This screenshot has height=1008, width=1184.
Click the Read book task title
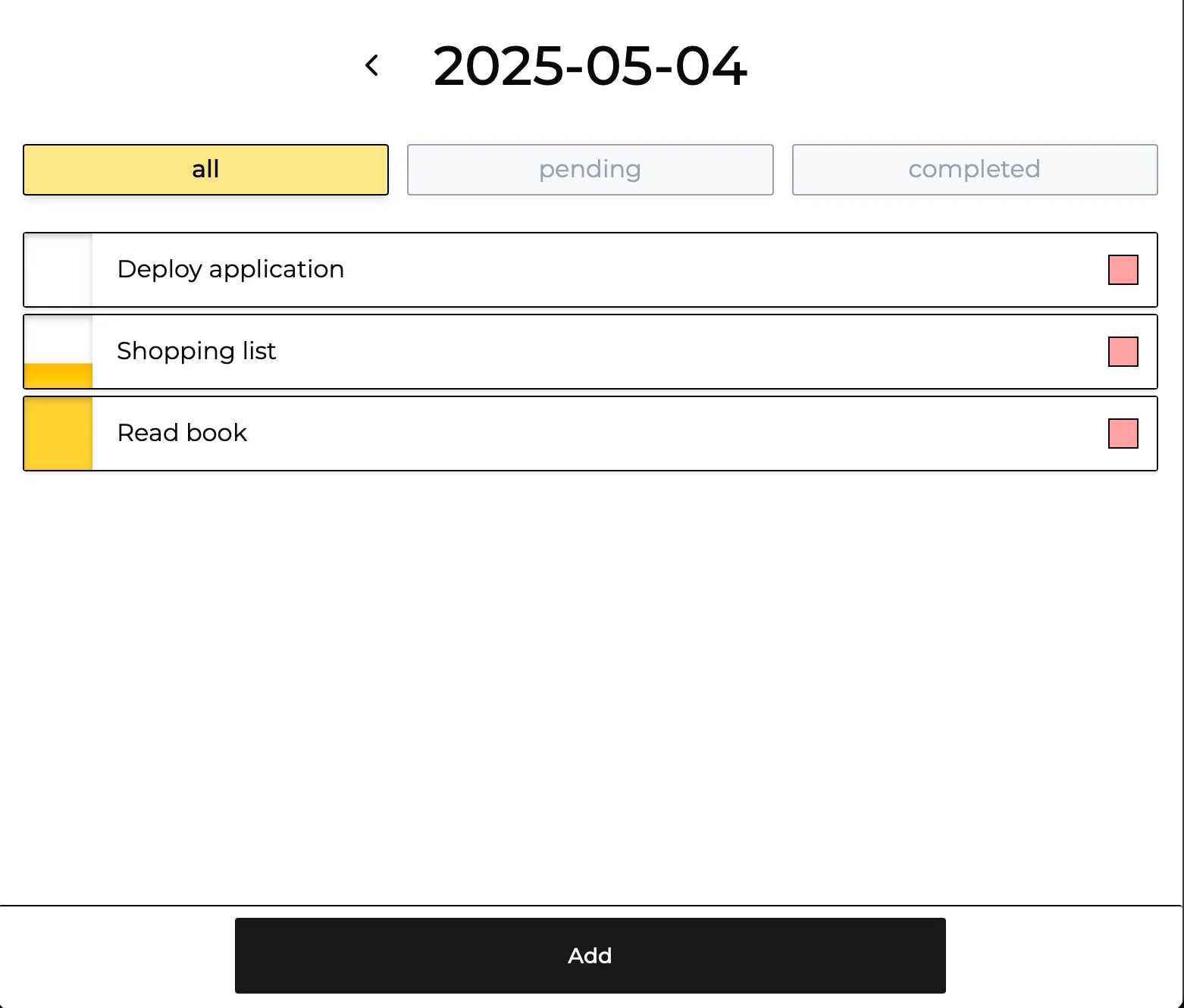coord(182,433)
